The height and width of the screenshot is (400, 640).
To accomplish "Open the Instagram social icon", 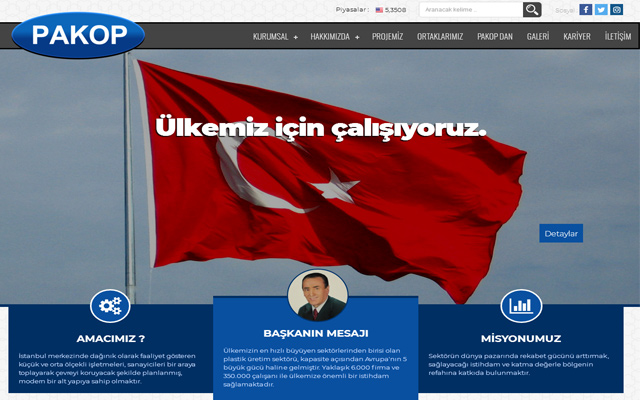I will (x=616, y=9).
